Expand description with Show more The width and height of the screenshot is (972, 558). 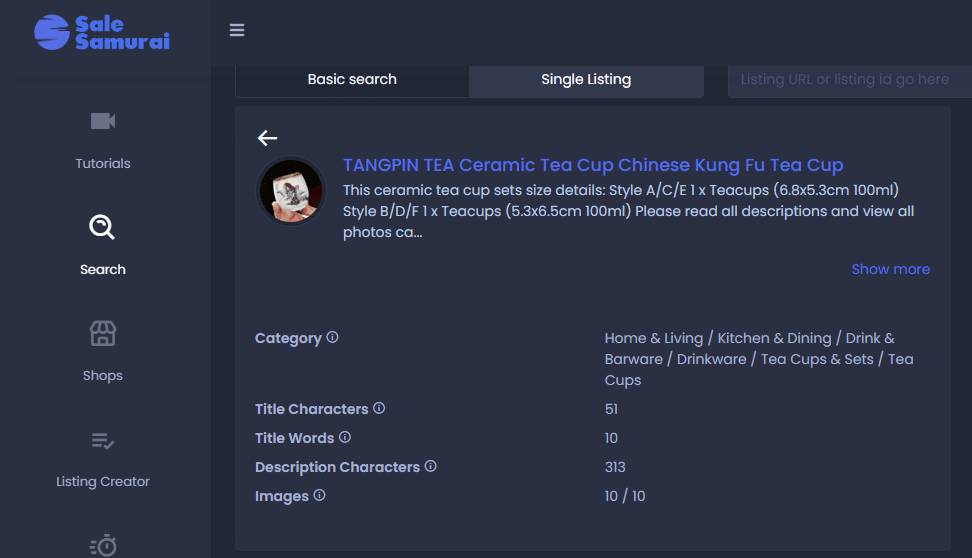pos(890,269)
